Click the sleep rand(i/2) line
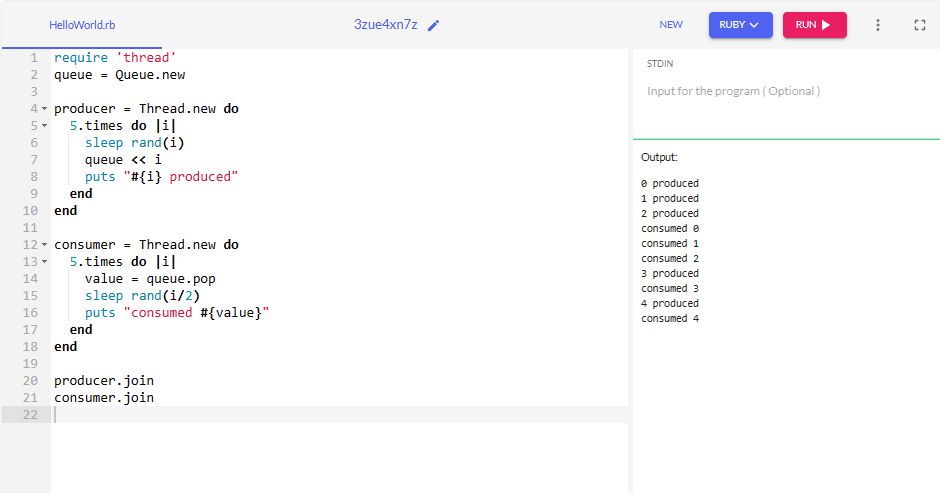 (x=142, y=296)
